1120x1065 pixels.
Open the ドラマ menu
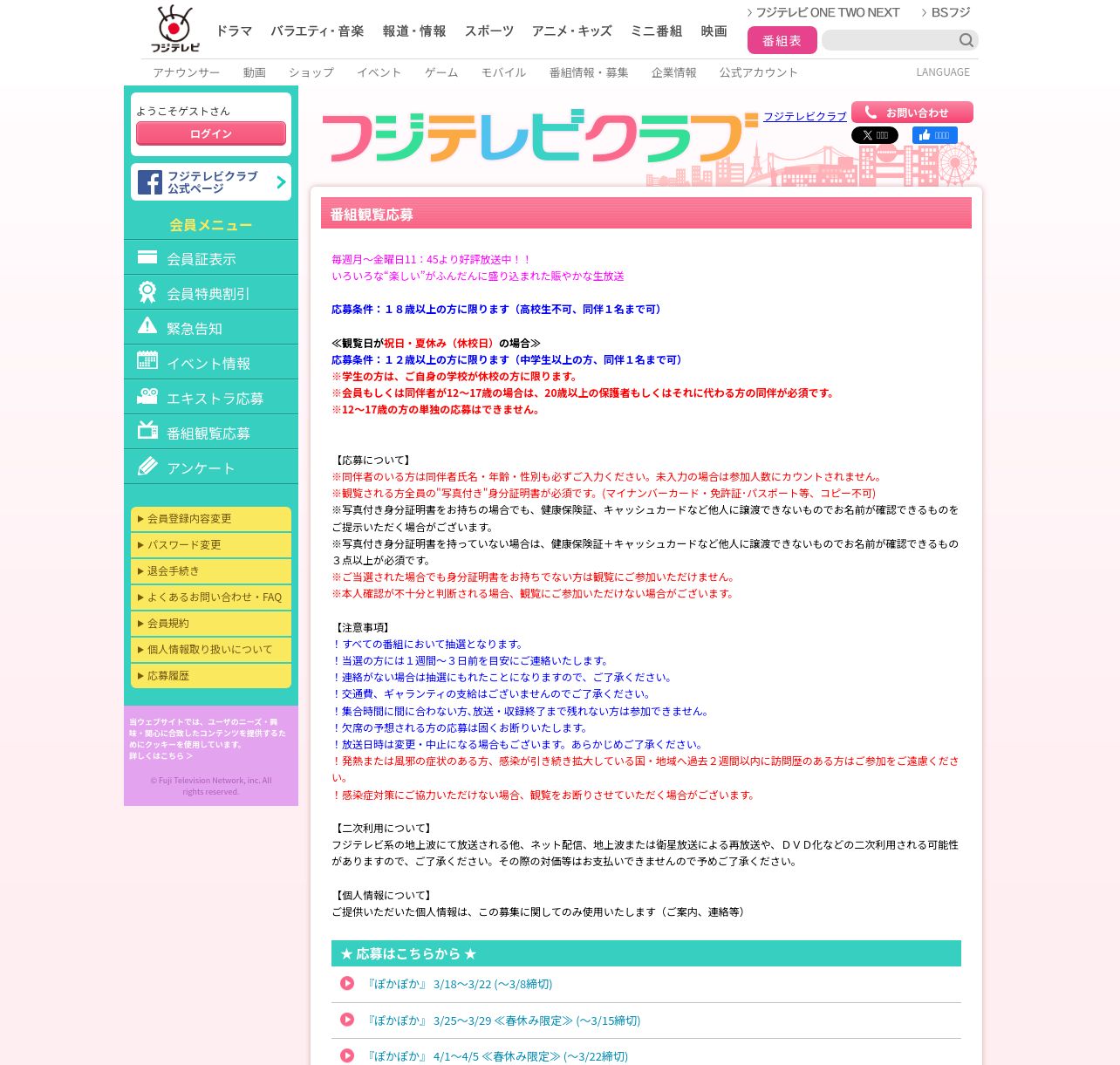(x=234, y=31)
